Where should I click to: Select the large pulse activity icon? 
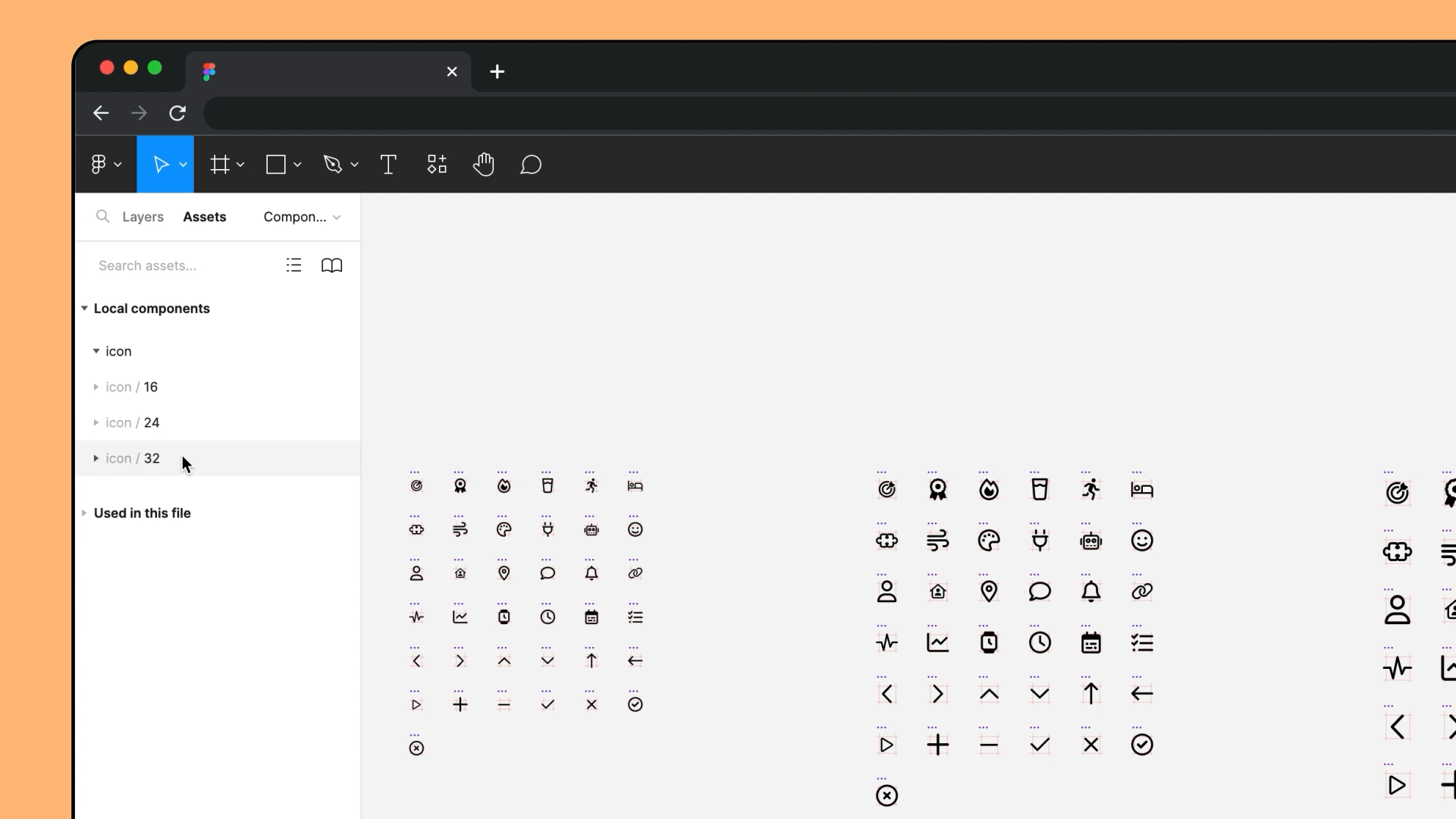tap(1398, 668)
